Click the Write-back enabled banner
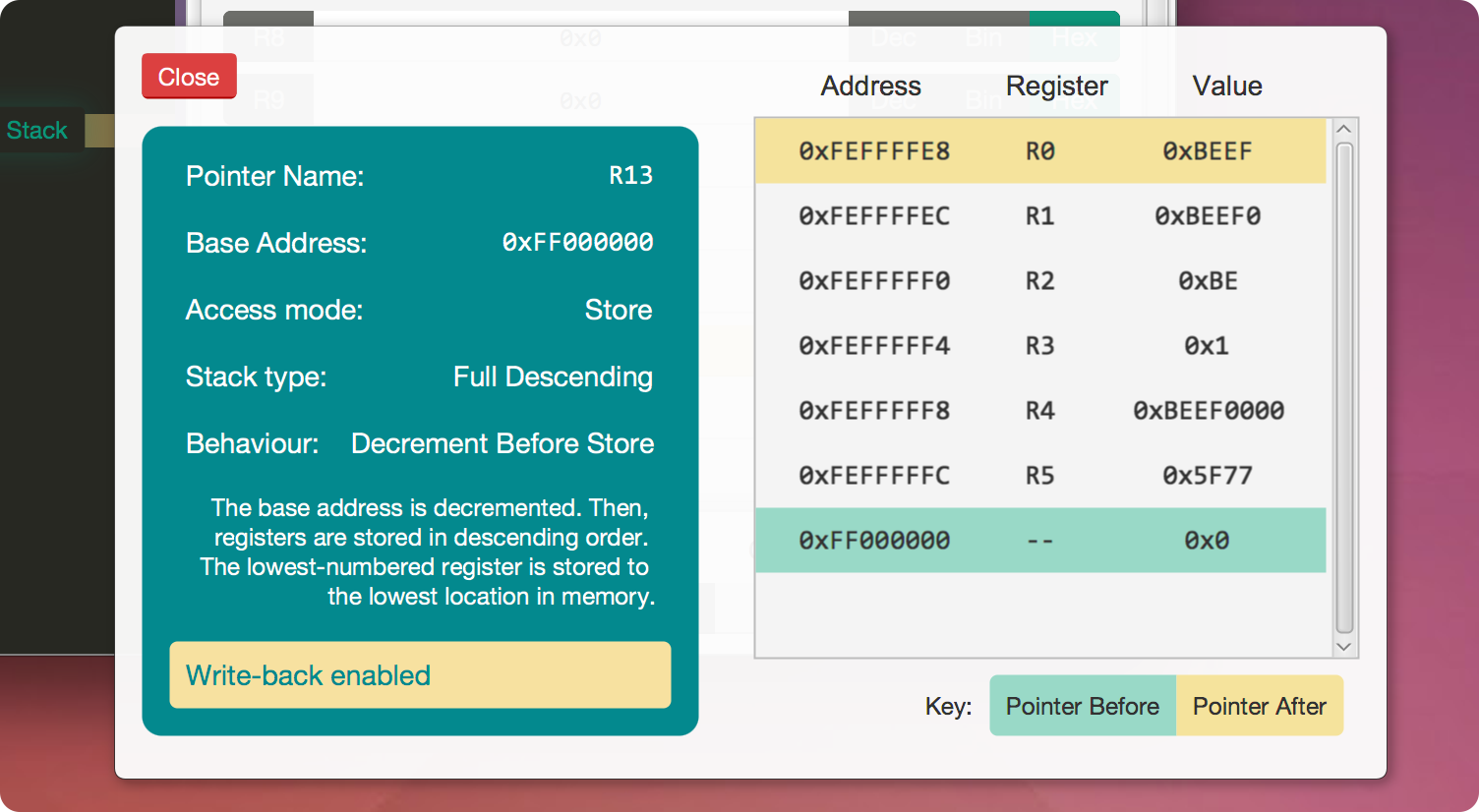1479x812 pixels. 420,675
